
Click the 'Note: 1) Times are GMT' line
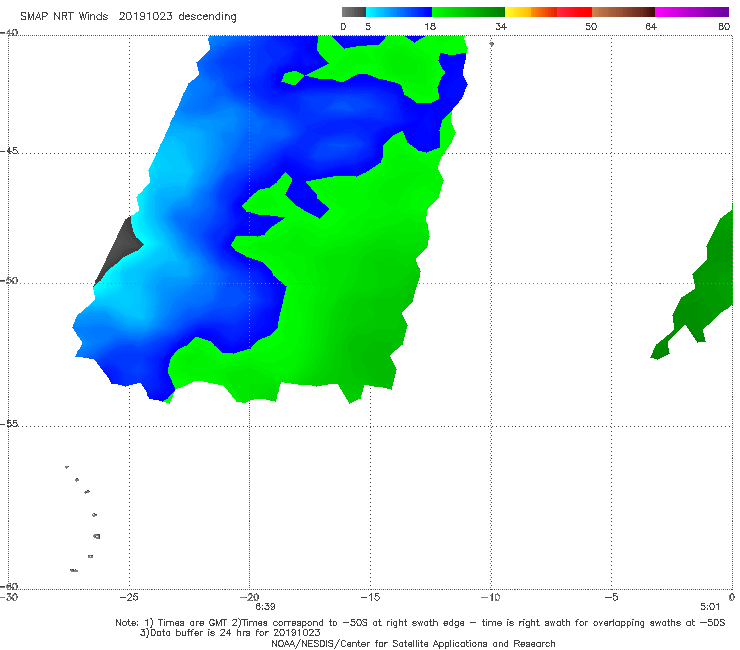[x=420, y=623]
